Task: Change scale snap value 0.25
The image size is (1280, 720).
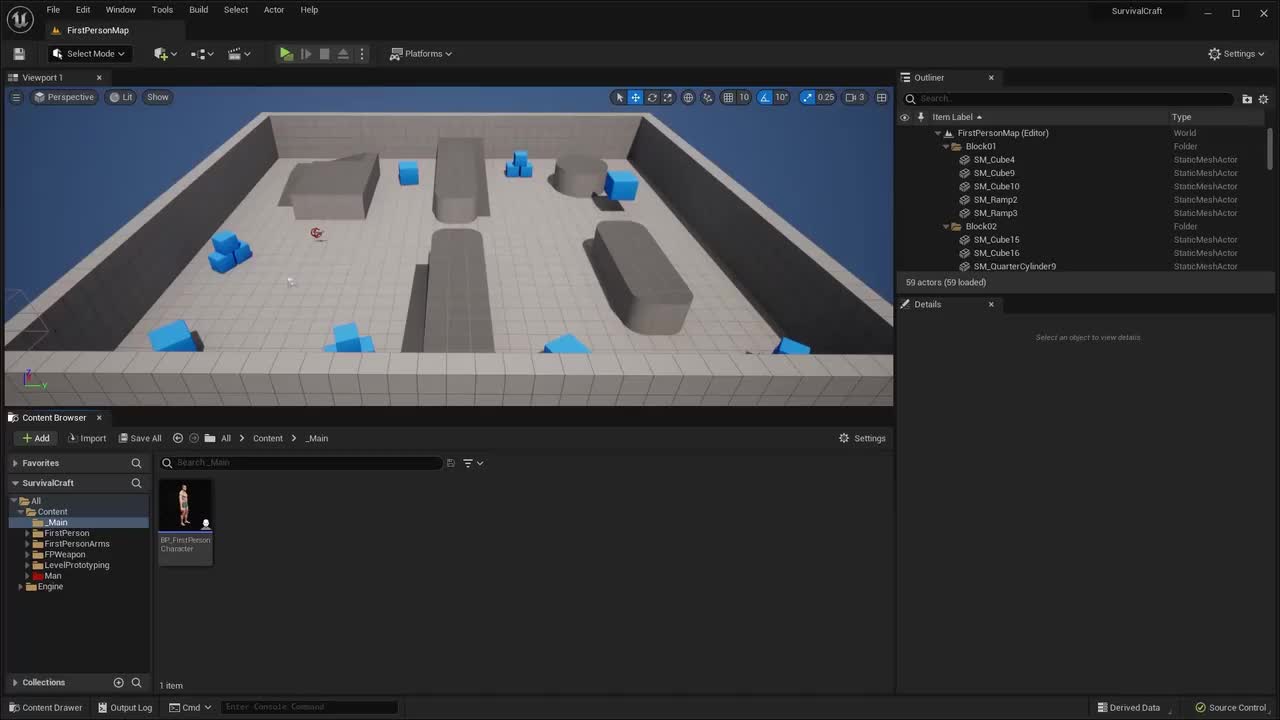Action: point(826,97)
